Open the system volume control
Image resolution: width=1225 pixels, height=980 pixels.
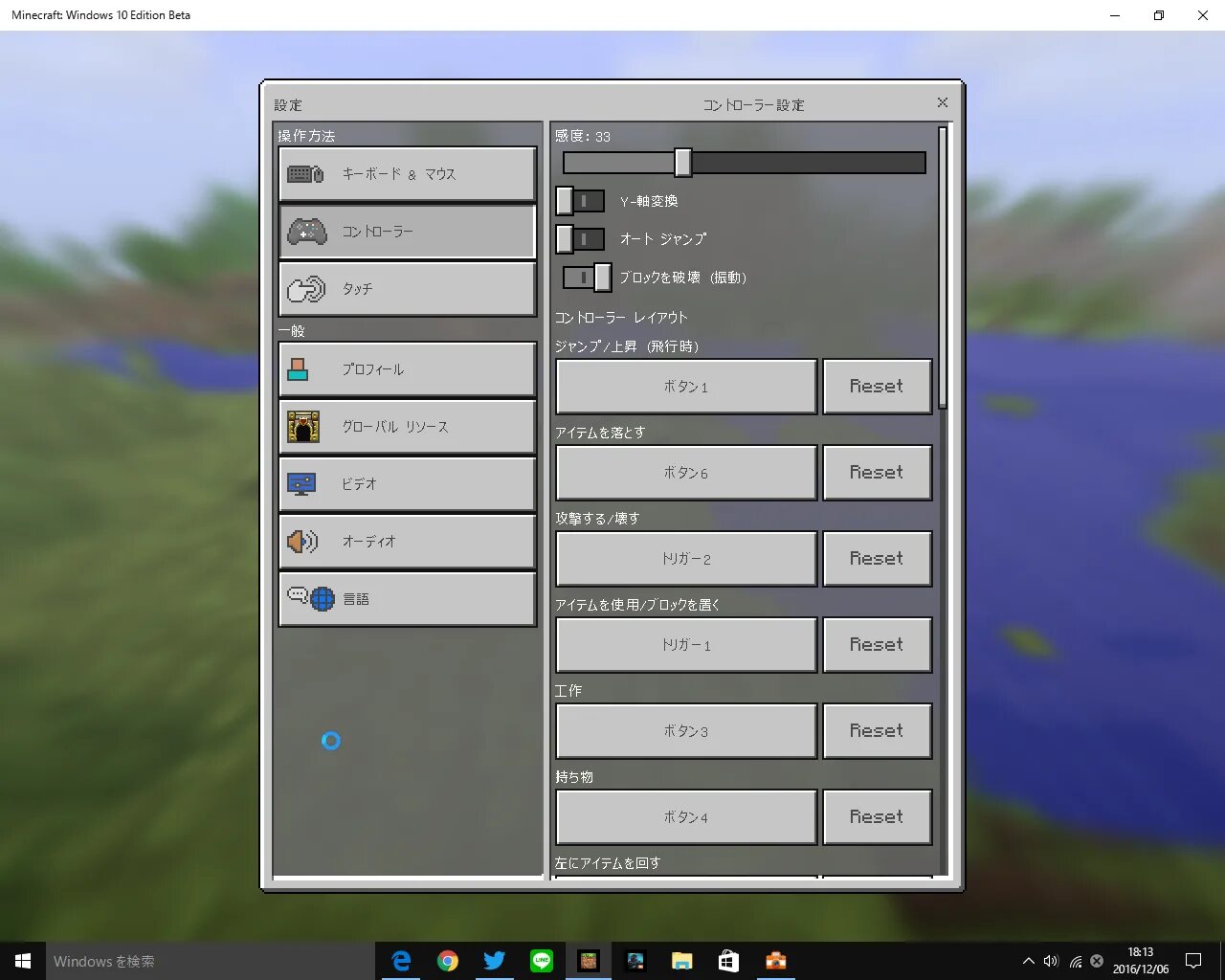(1052, 961)
